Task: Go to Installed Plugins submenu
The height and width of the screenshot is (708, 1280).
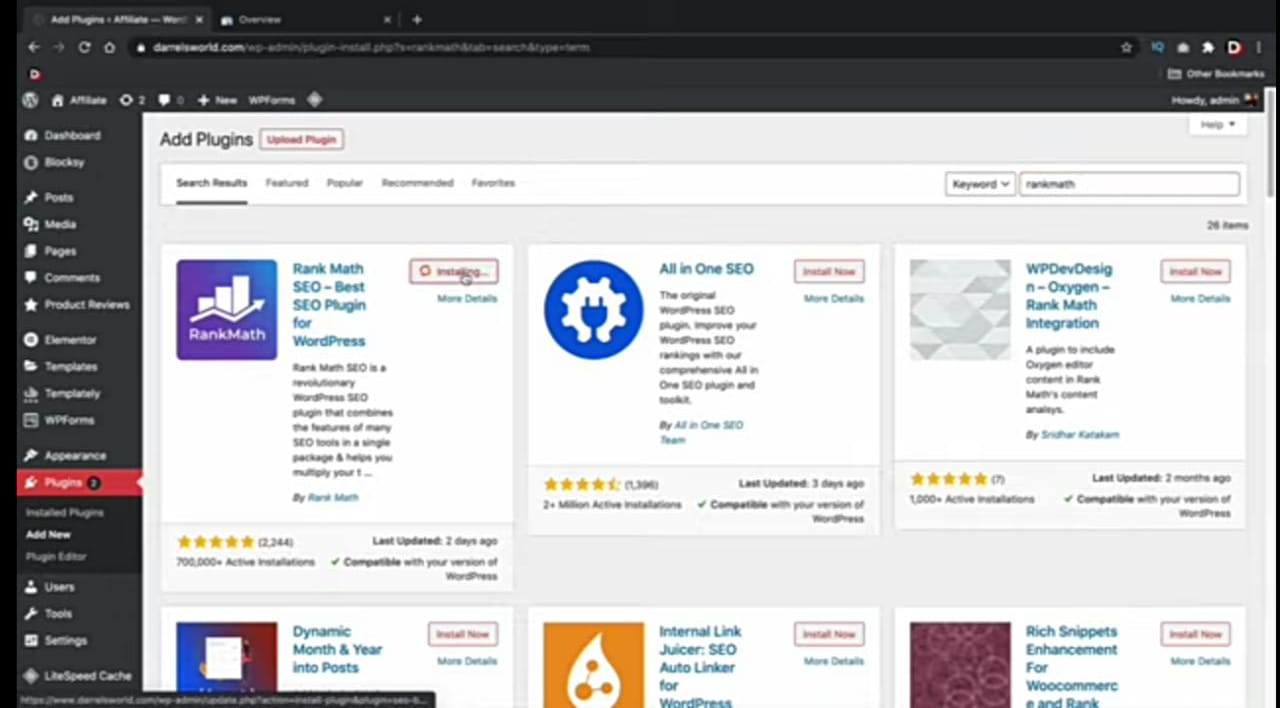Action: (x=65, y=513)
